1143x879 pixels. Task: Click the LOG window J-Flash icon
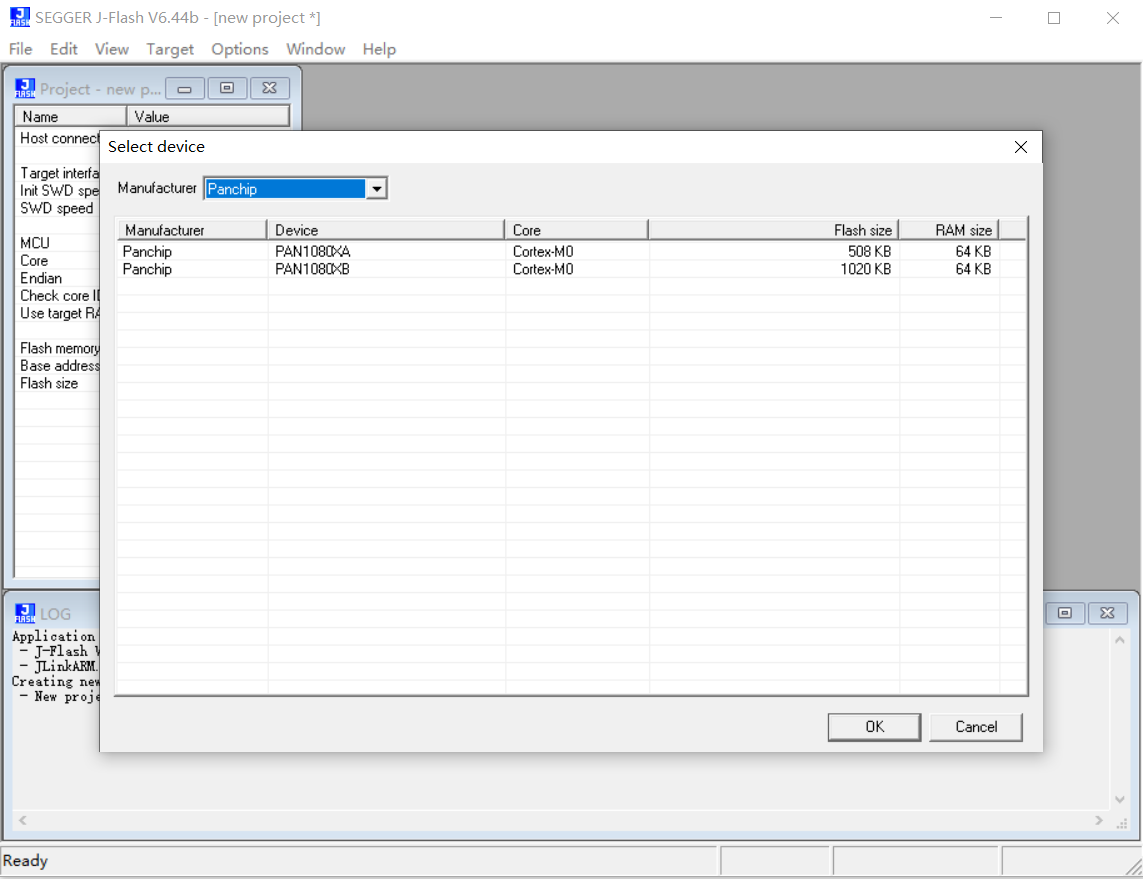click(x=25, y=614)
